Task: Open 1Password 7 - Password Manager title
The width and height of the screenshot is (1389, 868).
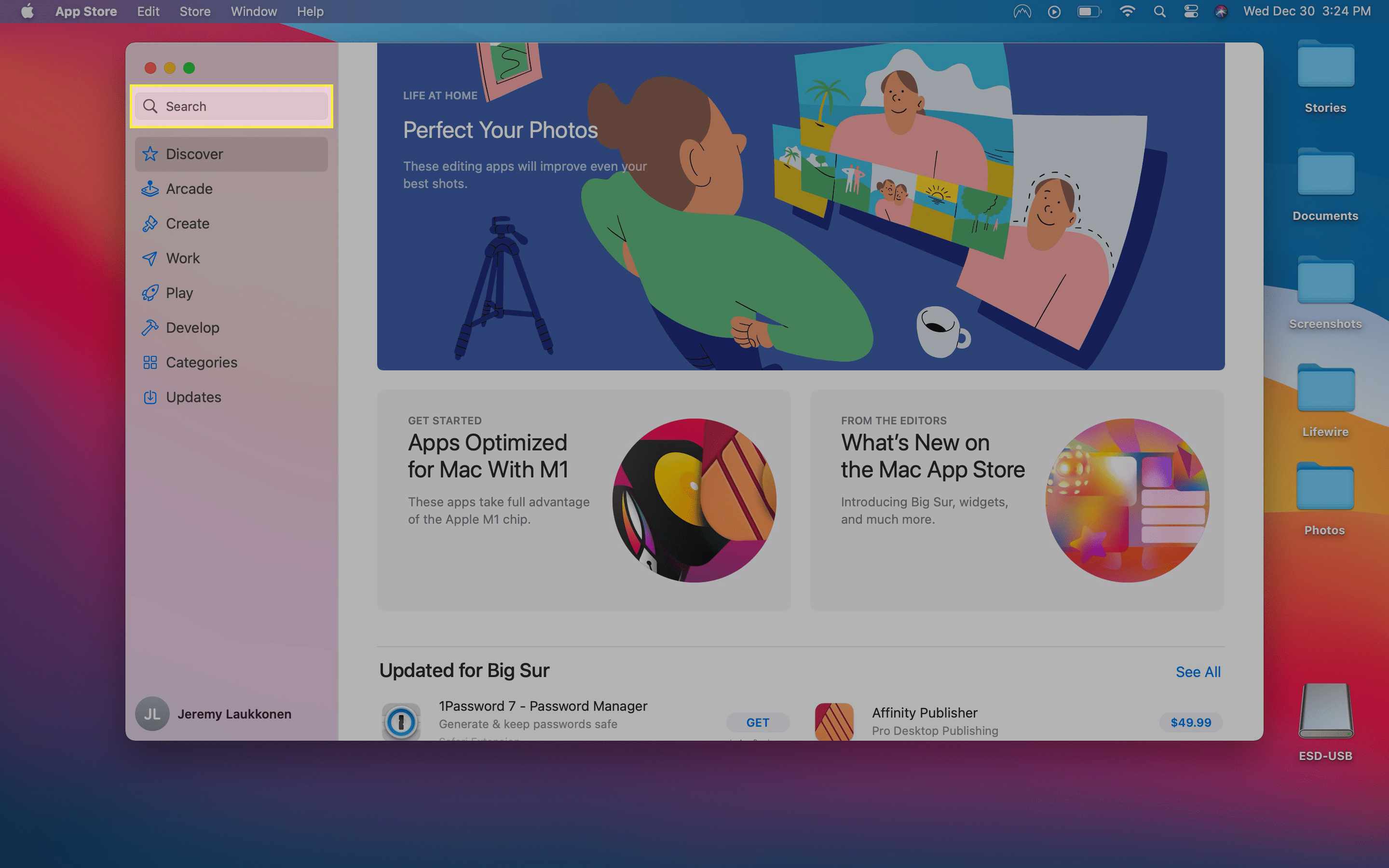Action: 543,705
